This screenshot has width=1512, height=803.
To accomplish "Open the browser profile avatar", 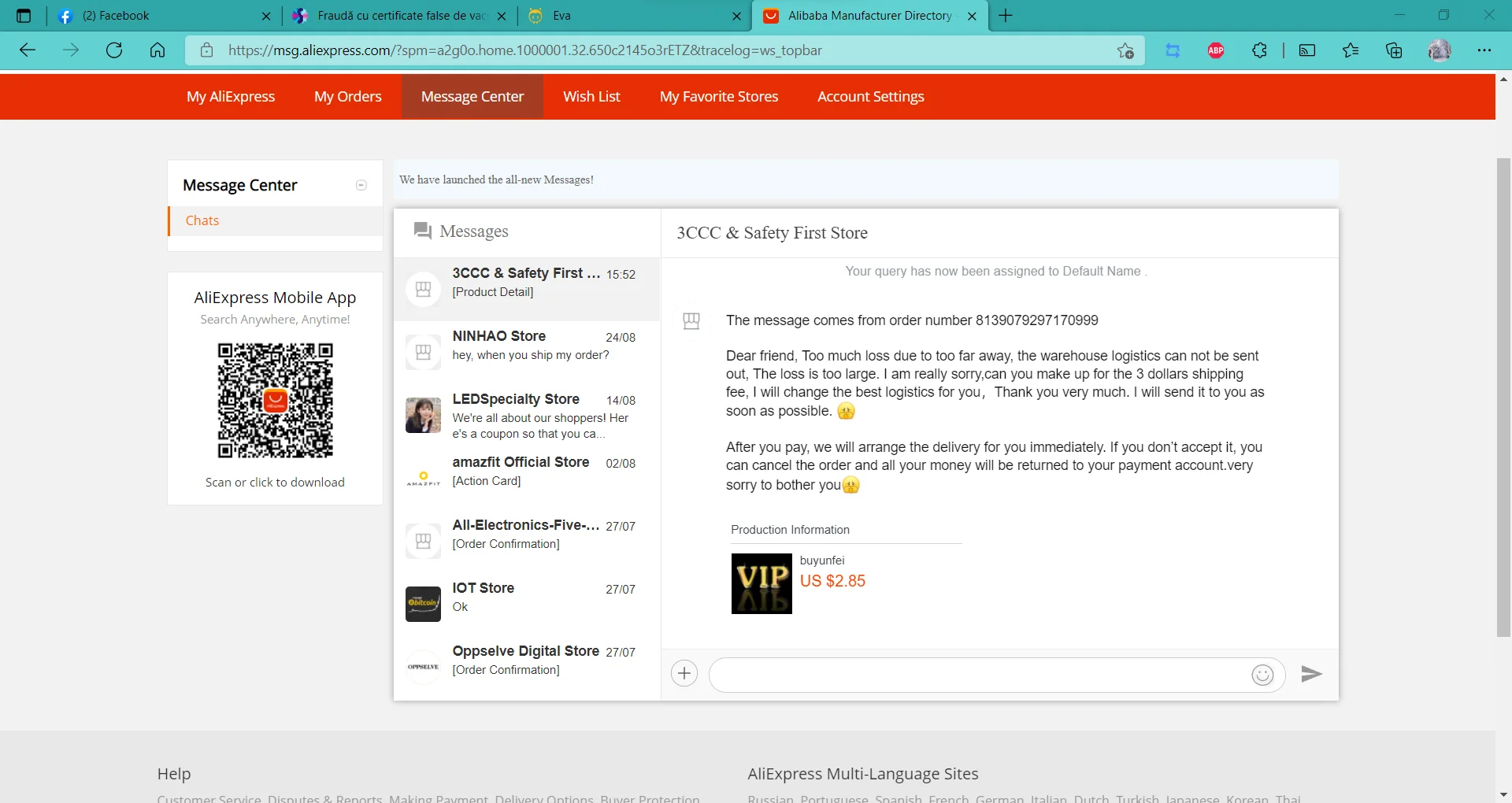I will click(x=1440, y=50).
